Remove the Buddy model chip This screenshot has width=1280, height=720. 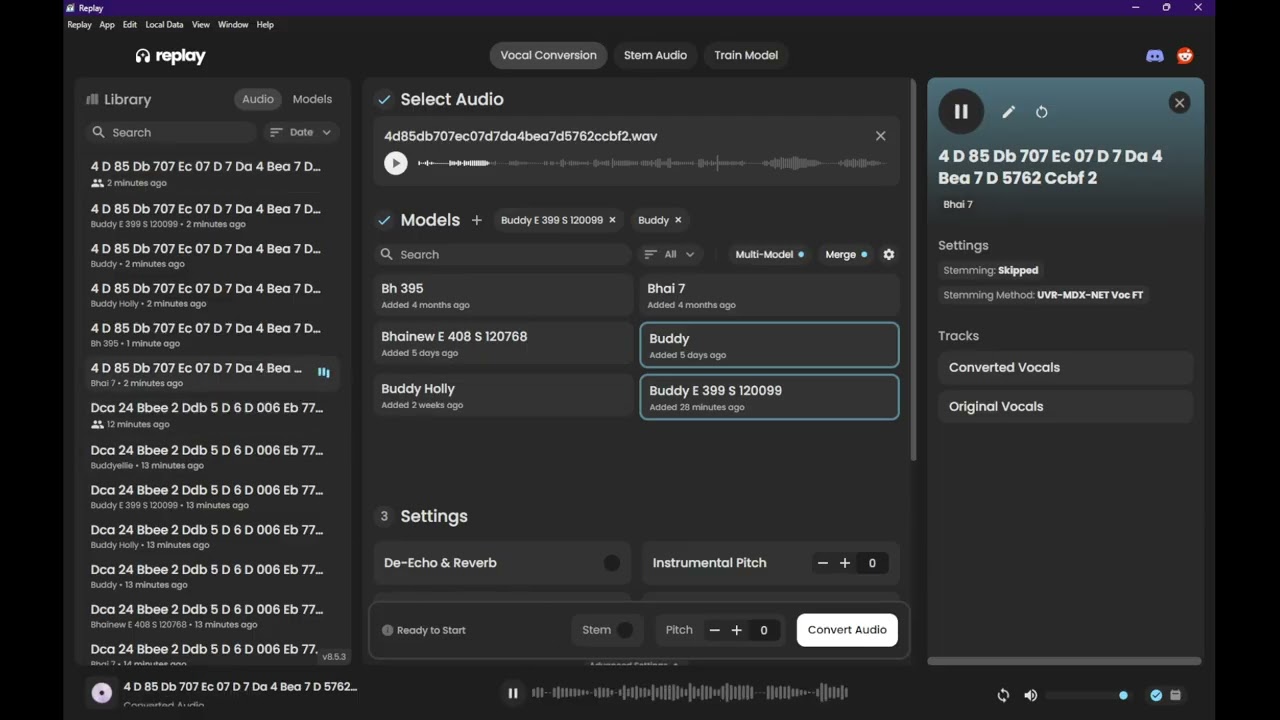(x=678, y=220)
